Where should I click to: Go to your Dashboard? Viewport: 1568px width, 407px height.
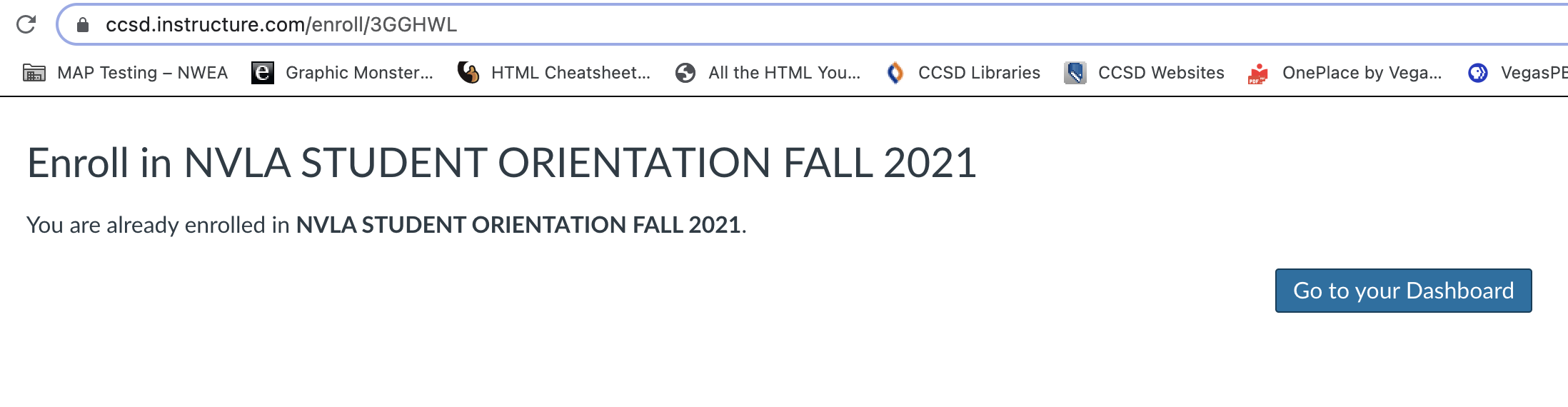coord(1404,291)
